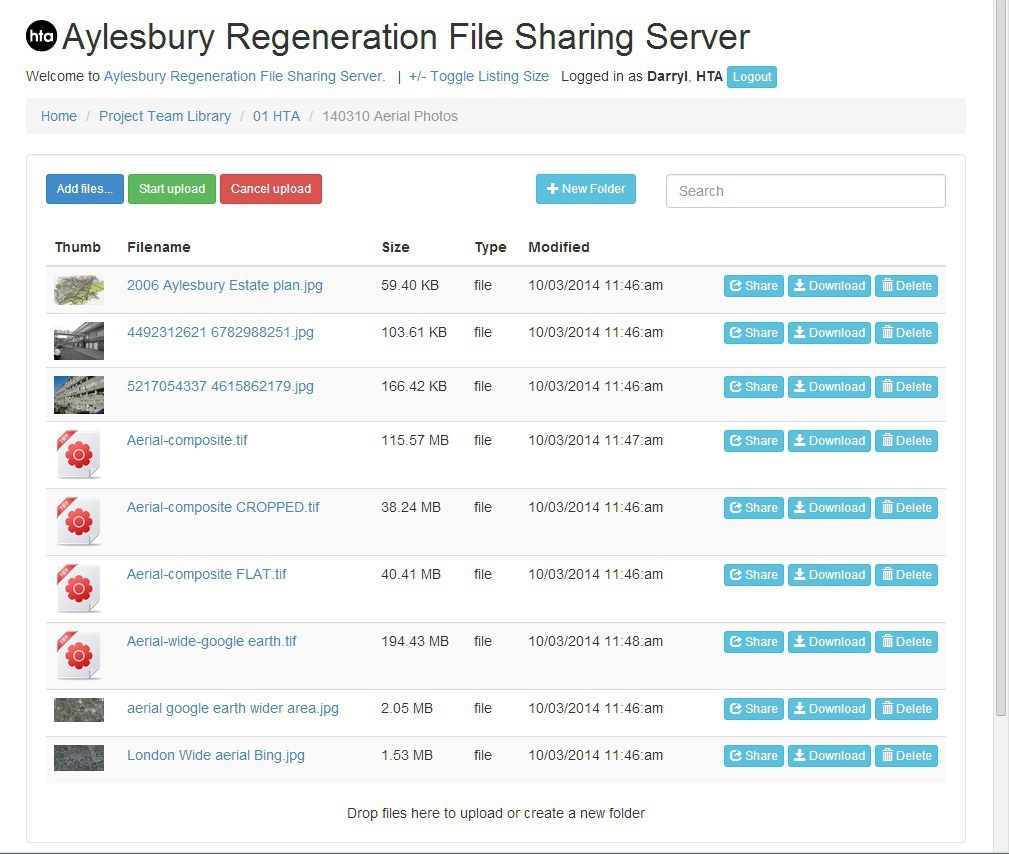
Task: Click the Share icon for aerial google earth wider area.jpg
Action: click(736, 708)
